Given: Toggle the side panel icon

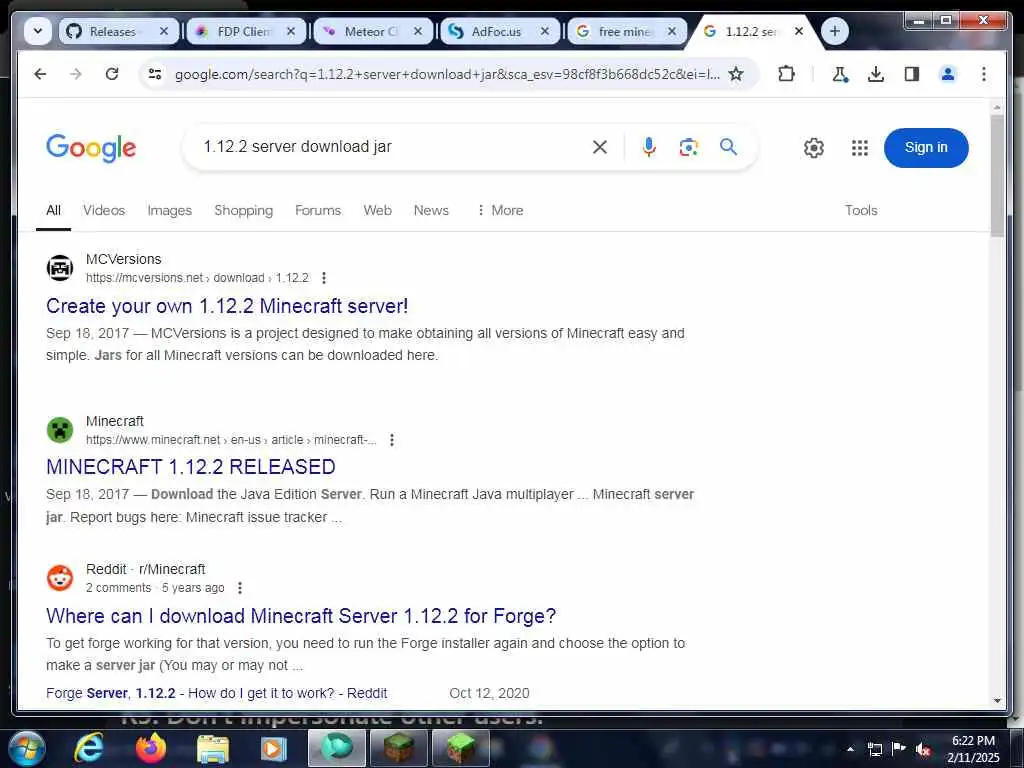Looking at the screenshot, I should 912,74.
